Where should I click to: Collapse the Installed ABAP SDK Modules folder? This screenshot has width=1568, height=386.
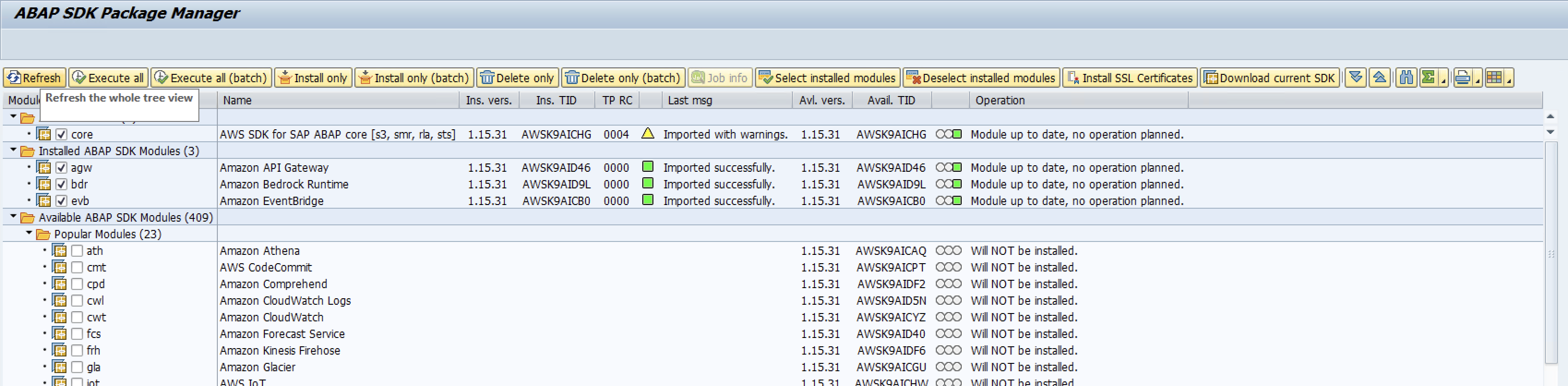(x=13, y=150)
